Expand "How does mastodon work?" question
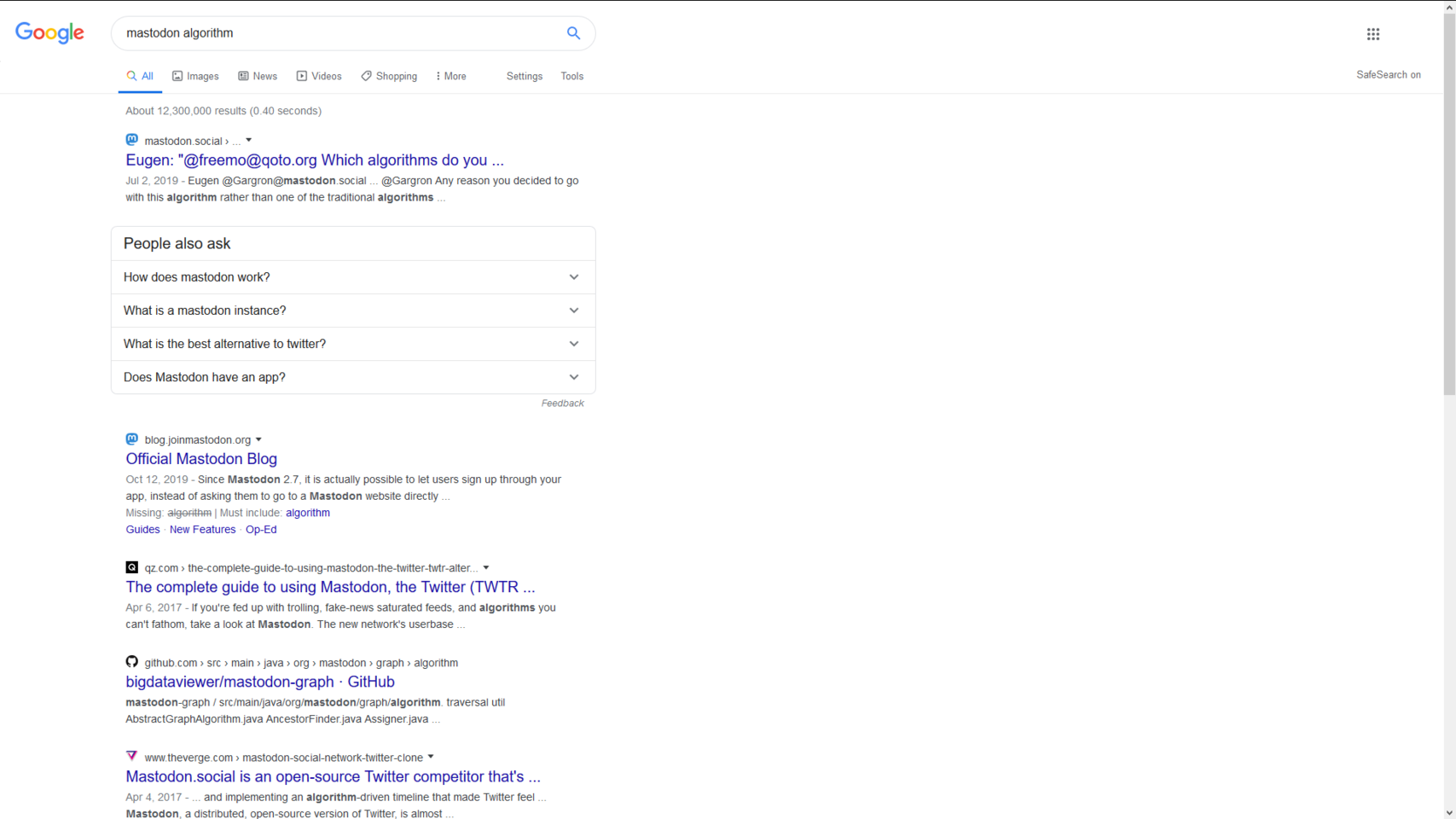This screenshot has height=819, width=1456. (x=352, y=277)
